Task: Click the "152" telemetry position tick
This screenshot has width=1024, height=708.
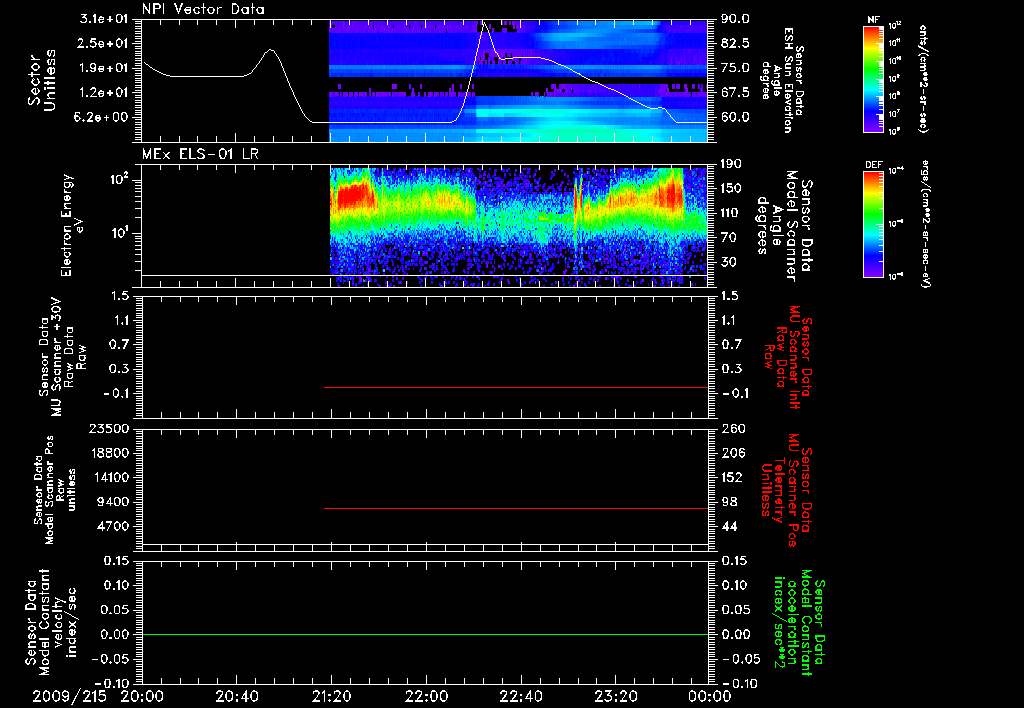Action: (x=731, y=477)
